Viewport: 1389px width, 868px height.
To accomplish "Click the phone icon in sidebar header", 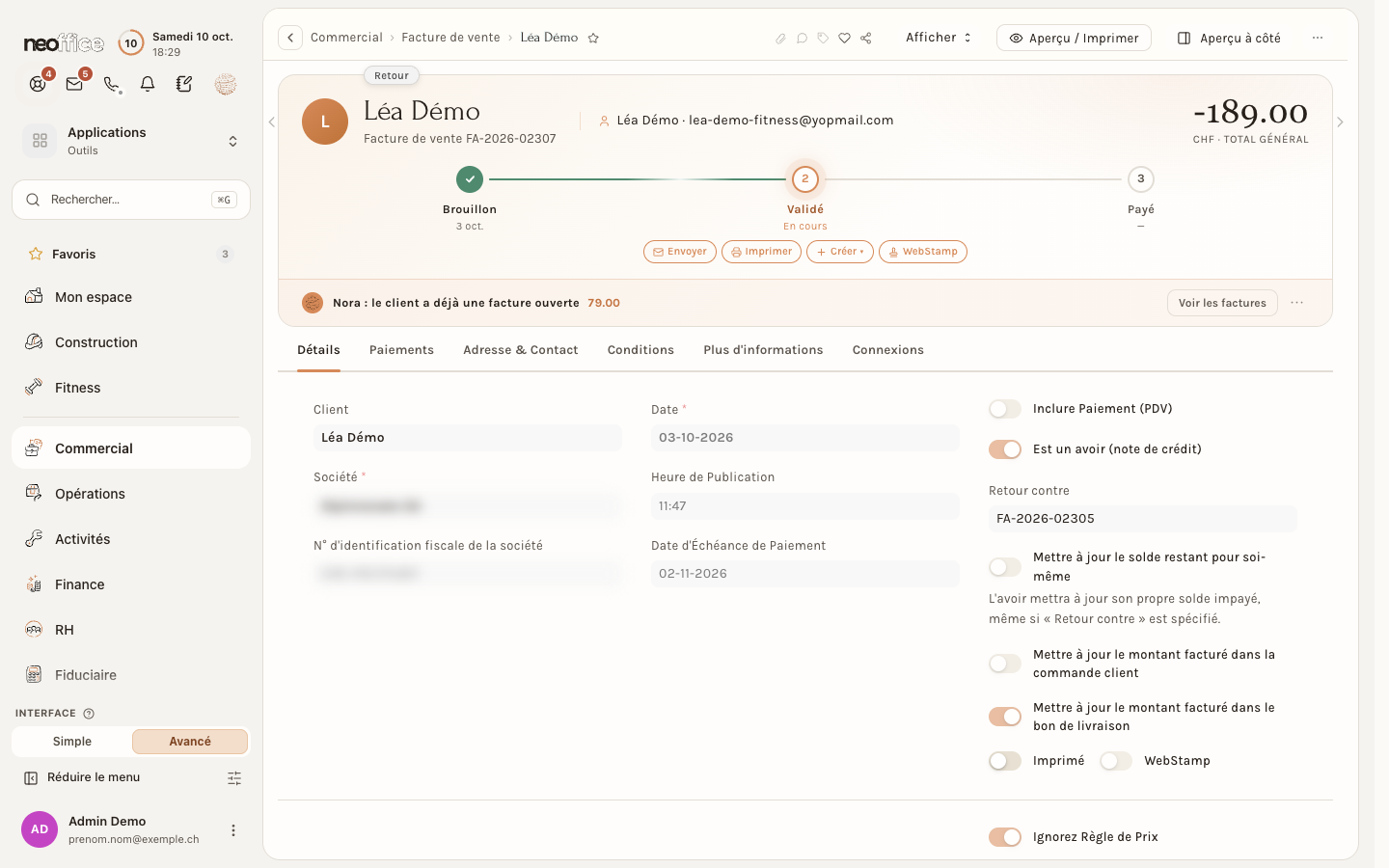I will point(112,84).
